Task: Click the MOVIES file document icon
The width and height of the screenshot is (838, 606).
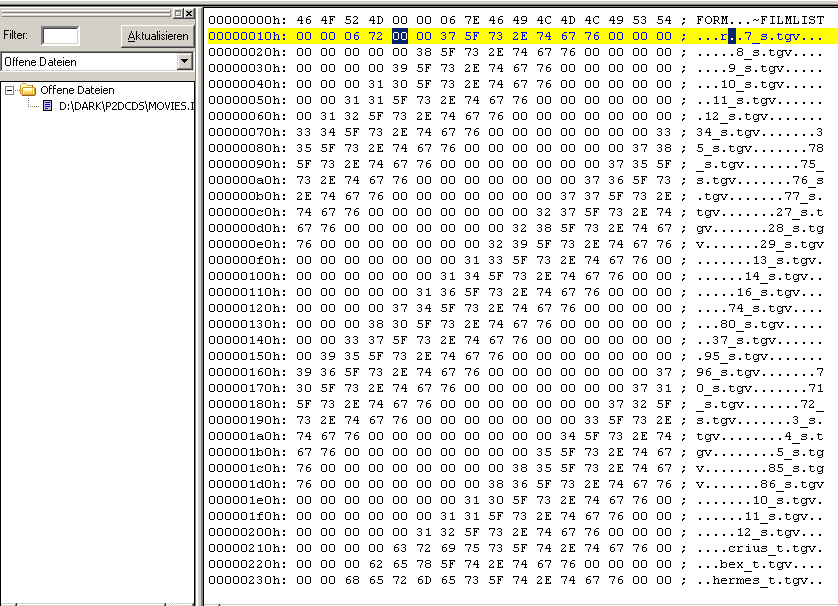Action: click(47, 105)
